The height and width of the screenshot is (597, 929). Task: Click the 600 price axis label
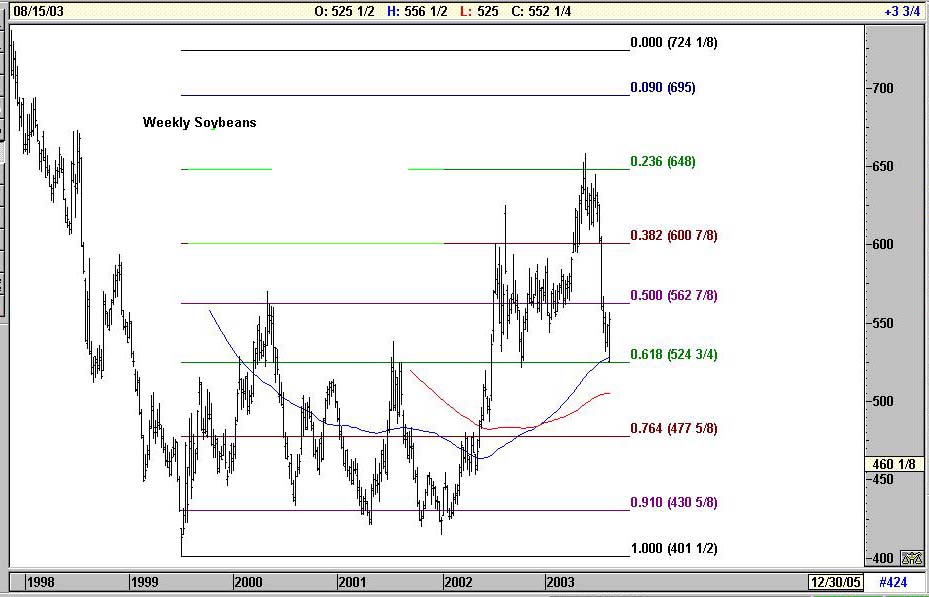pyautogui.click(x=882, y=245)
